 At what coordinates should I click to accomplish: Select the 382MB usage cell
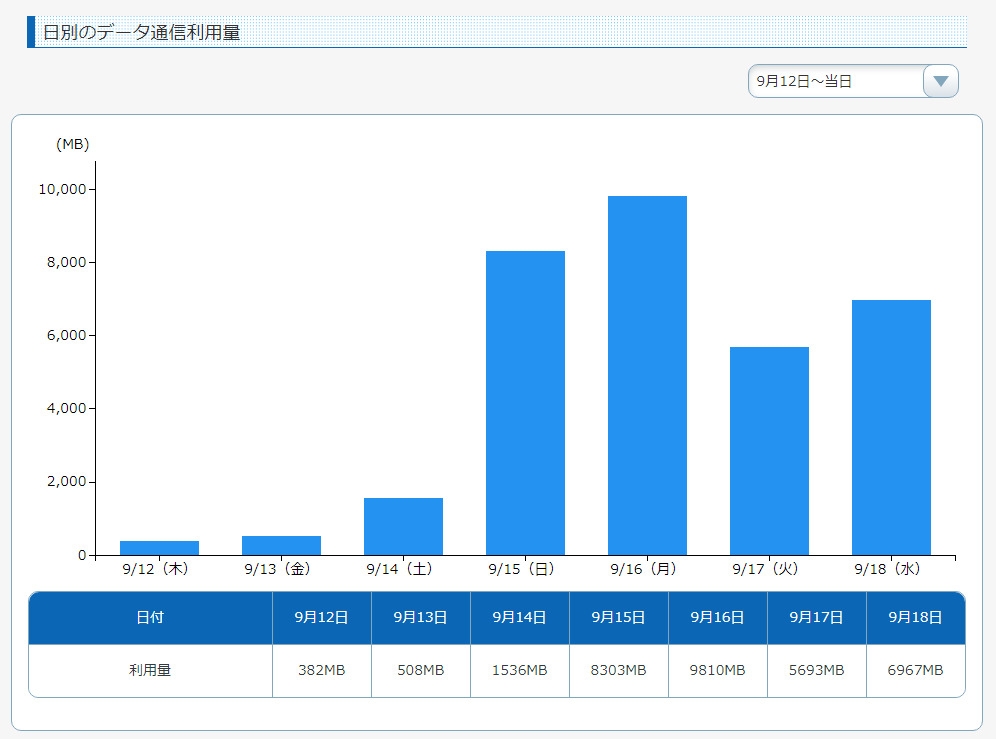[321, 670]
